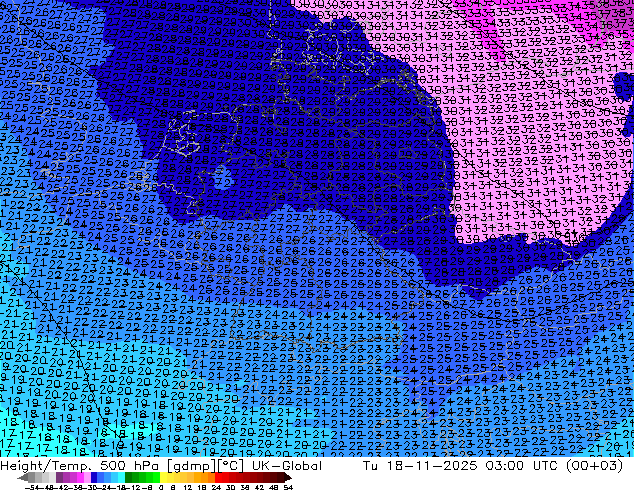The height and width of the screenshot is (490, 634).
Task: Click the yellow legend swatch at 0
Action: [163, 477]
